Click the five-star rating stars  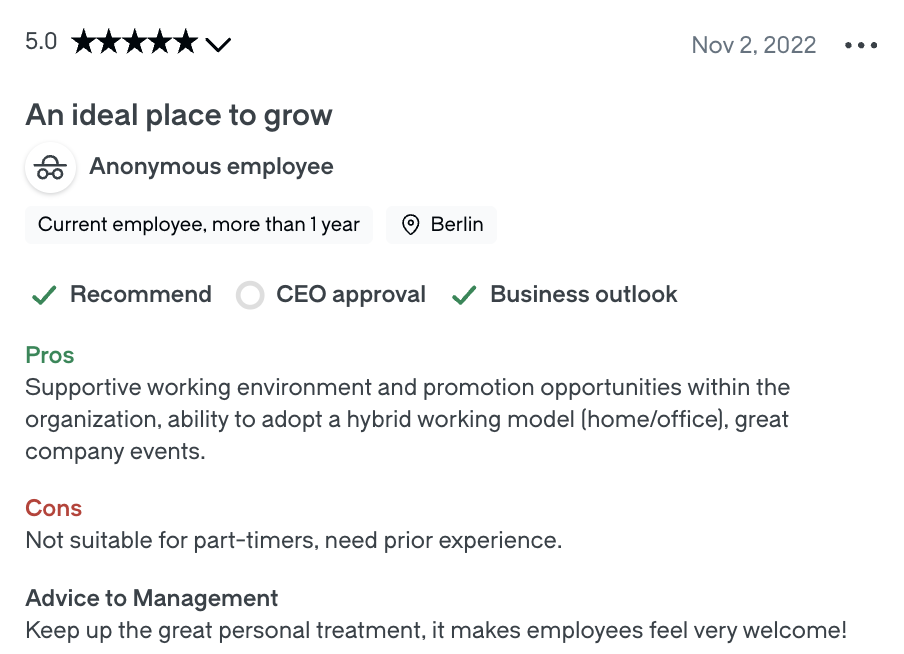[135, 43]
